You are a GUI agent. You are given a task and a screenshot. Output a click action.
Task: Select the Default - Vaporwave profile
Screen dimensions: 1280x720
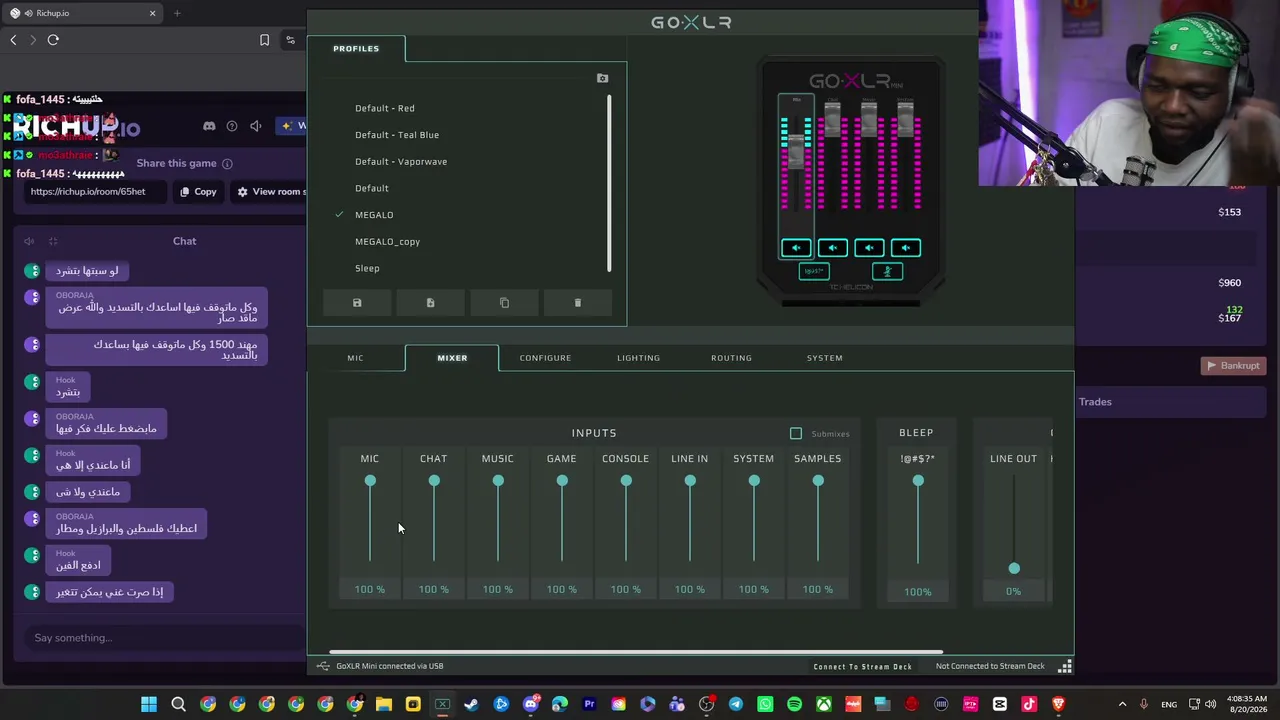[401, 162]
